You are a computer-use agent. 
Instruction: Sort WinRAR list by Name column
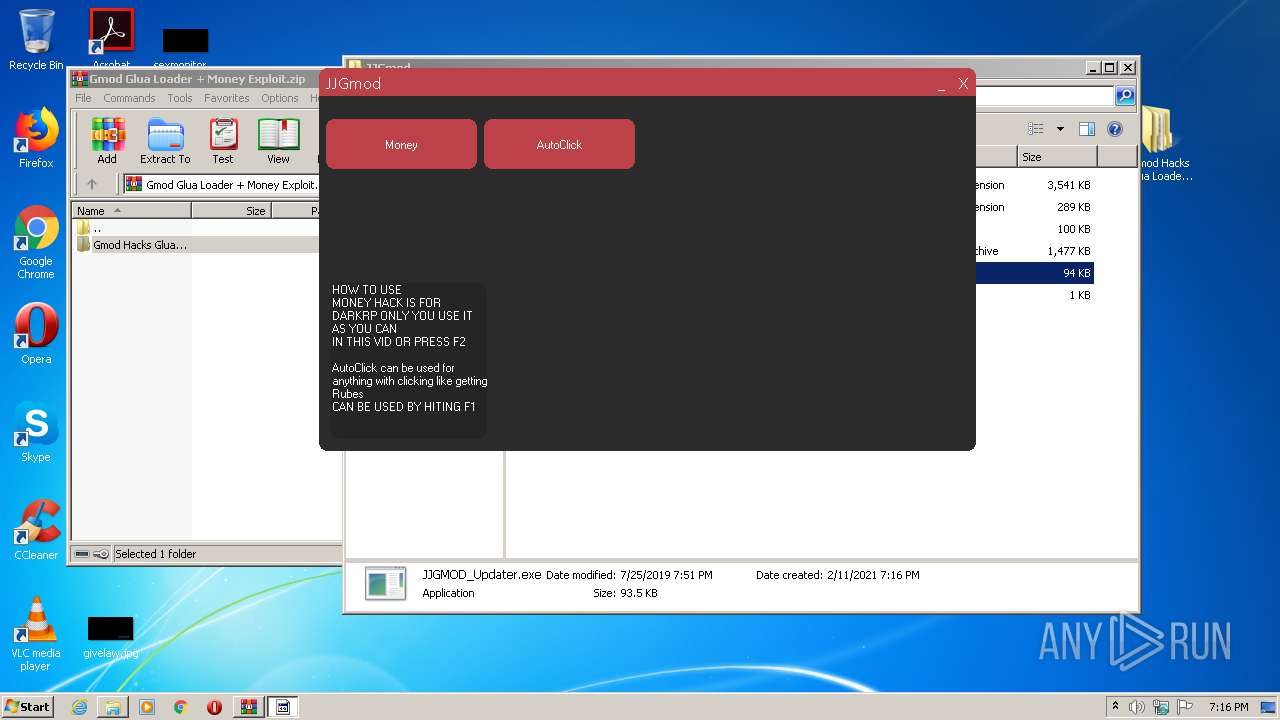131,211
